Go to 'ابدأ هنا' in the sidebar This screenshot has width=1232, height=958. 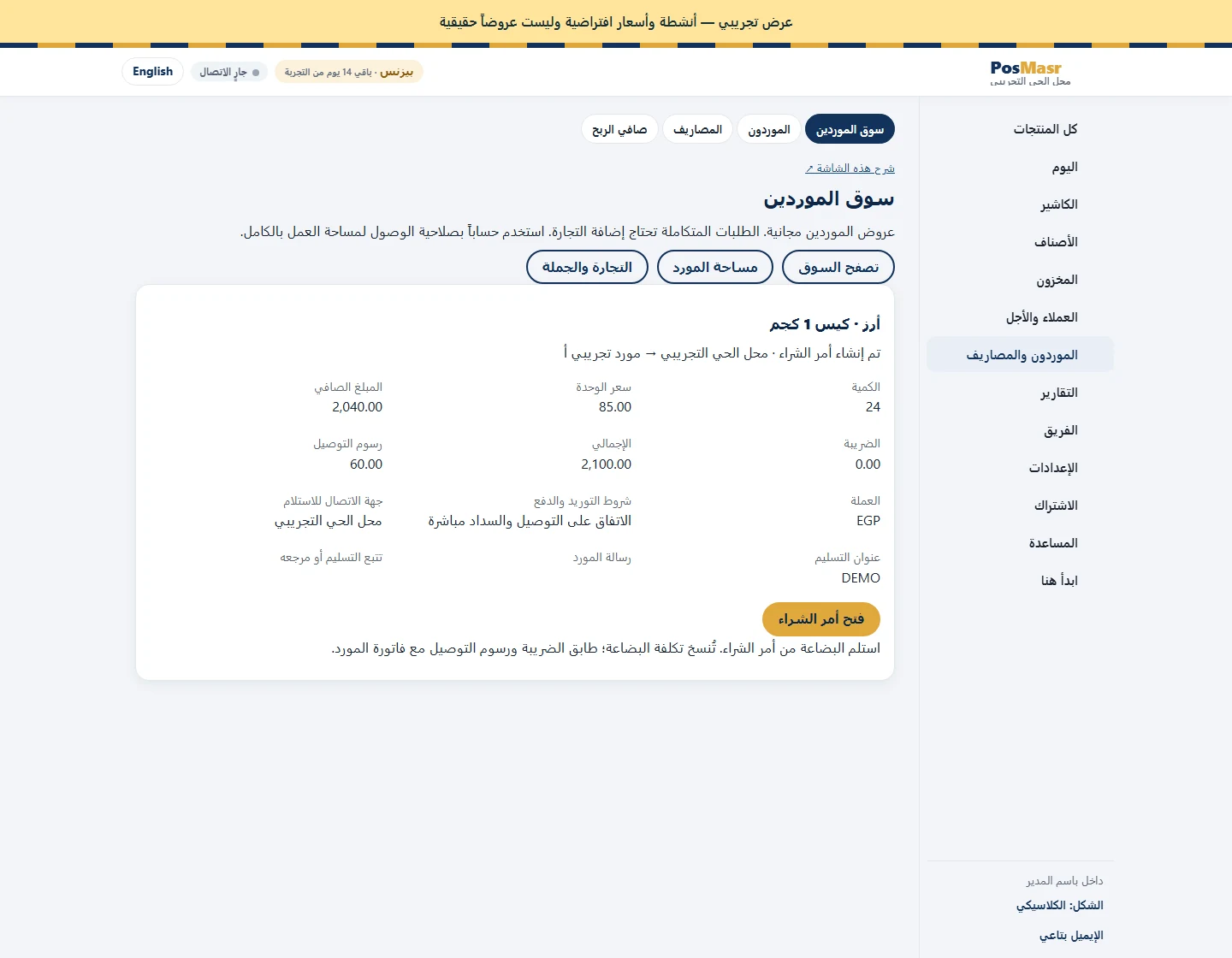click(1020, 581)
